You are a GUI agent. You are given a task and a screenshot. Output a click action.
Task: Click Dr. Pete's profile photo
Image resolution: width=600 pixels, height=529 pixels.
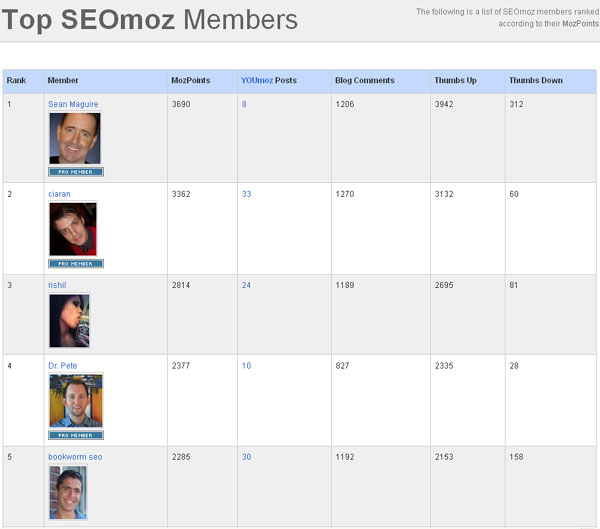pos(75,401)
